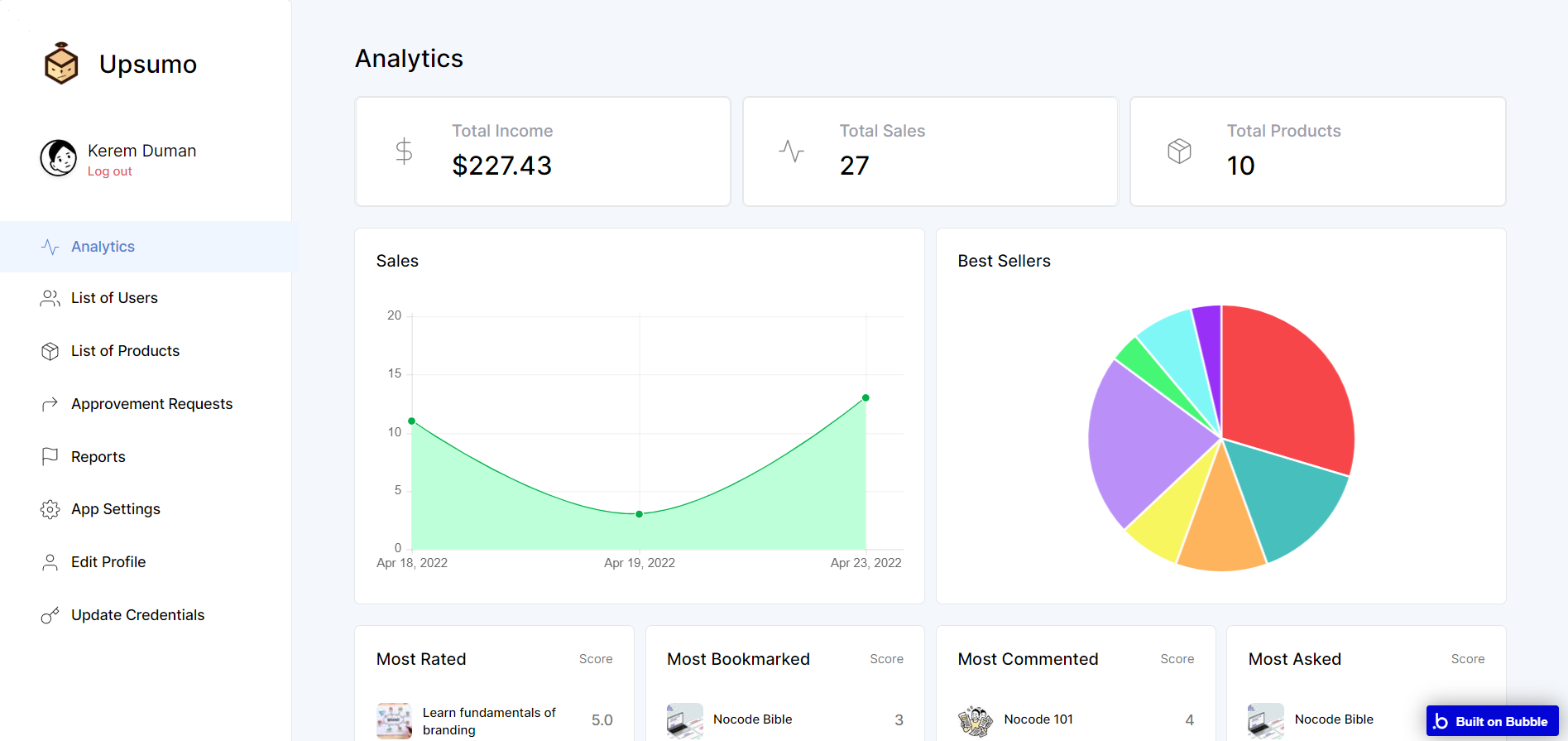Click 'Nocode Bible' text in Most Asked
The height and width of the screenshot is (741, 1568).
(1334, 719)
